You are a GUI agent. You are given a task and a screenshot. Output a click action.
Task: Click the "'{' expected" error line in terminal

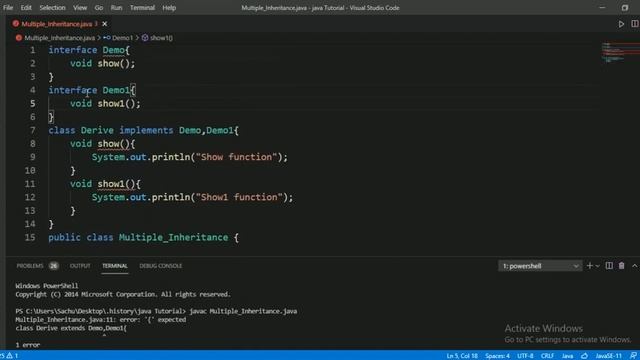[x=100, y=320]
